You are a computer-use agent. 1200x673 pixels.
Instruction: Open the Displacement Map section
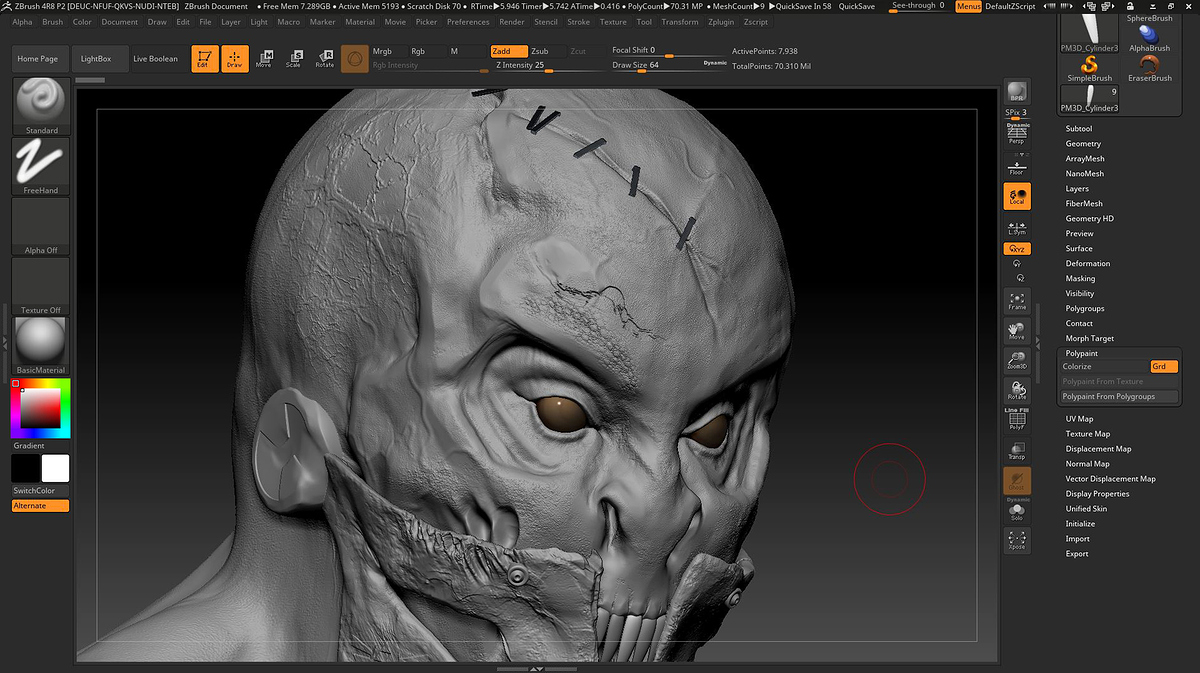1098,449
